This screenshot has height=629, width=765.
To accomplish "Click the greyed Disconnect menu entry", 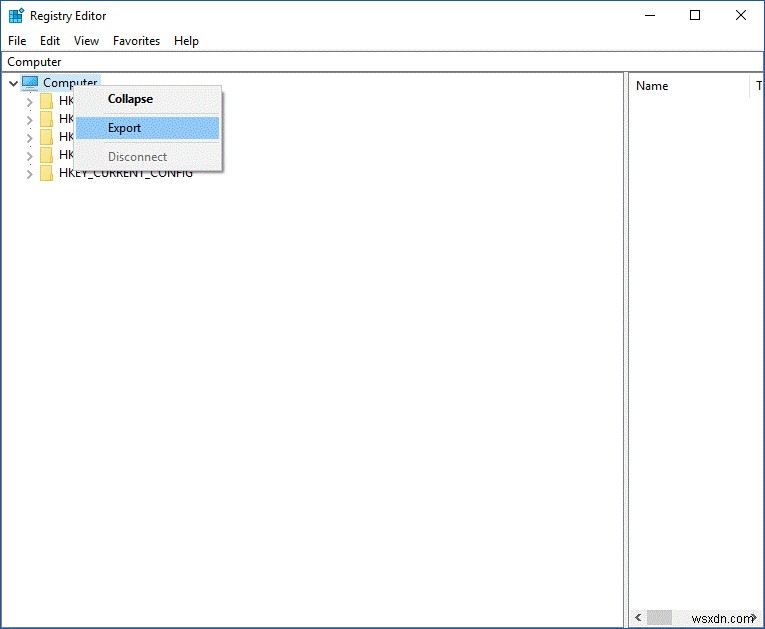I will pyautogui.click(x=147, y=157).
